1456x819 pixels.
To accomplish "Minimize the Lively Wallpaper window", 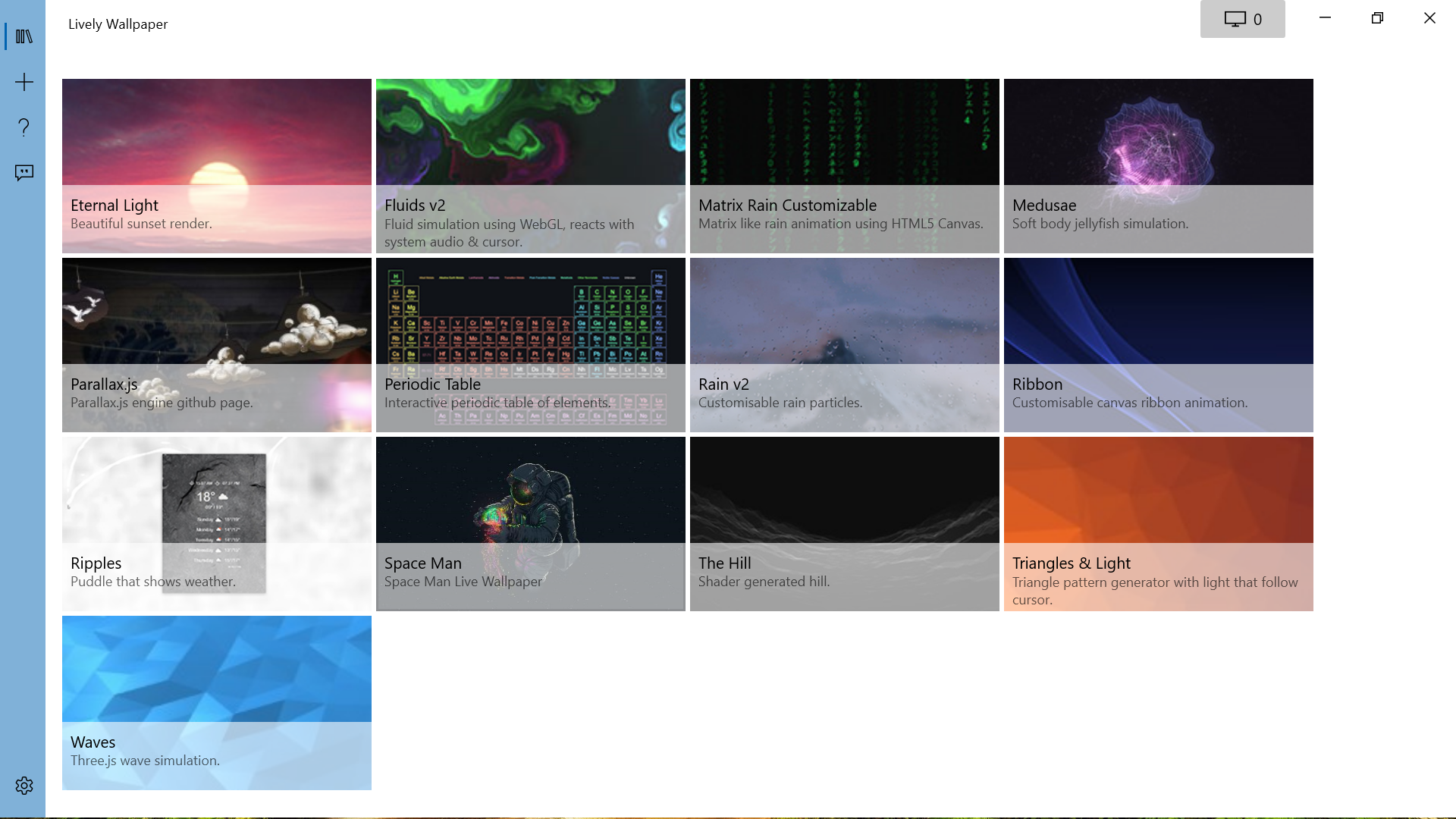I will (x=1325, y=18).
